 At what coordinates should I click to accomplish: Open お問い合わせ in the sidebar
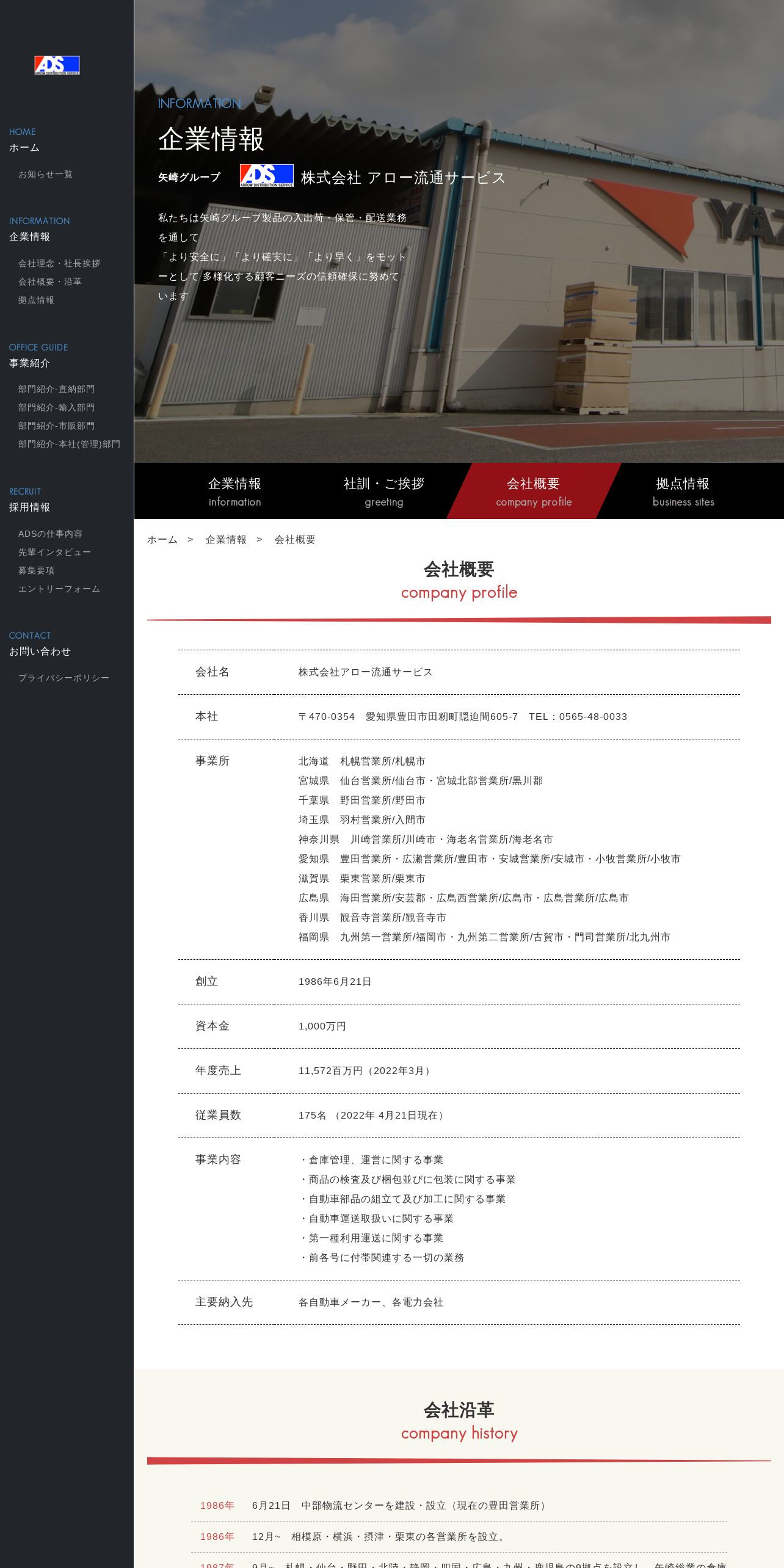40,652
